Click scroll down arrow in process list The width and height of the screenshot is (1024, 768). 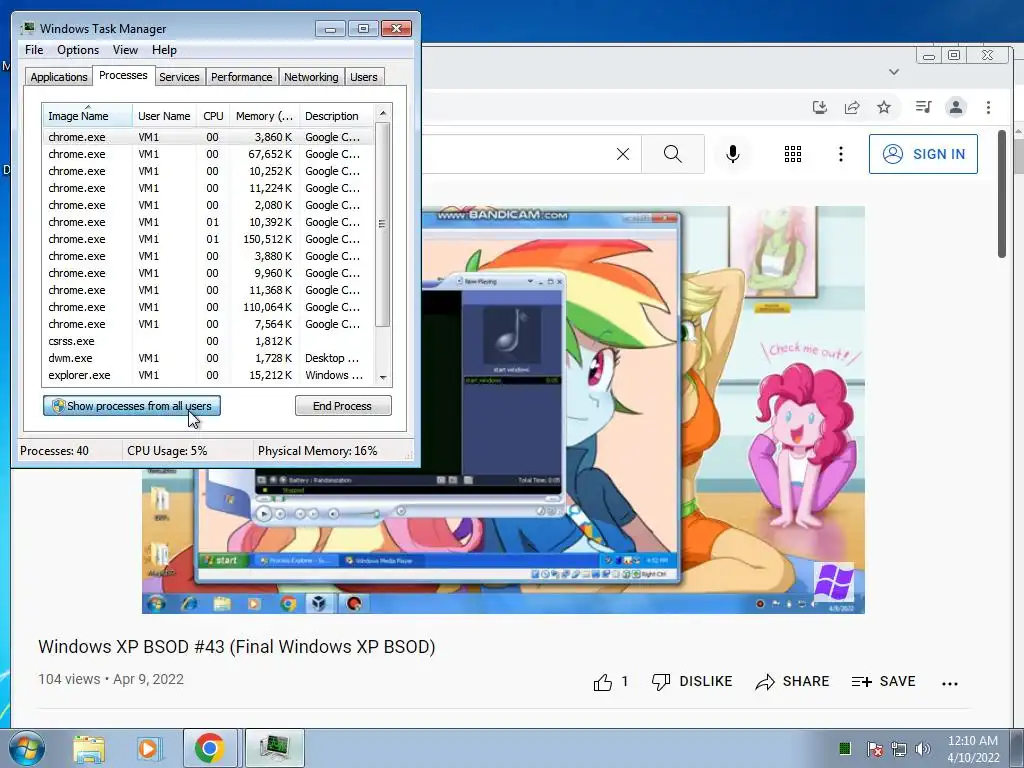(x=383, y=377)
